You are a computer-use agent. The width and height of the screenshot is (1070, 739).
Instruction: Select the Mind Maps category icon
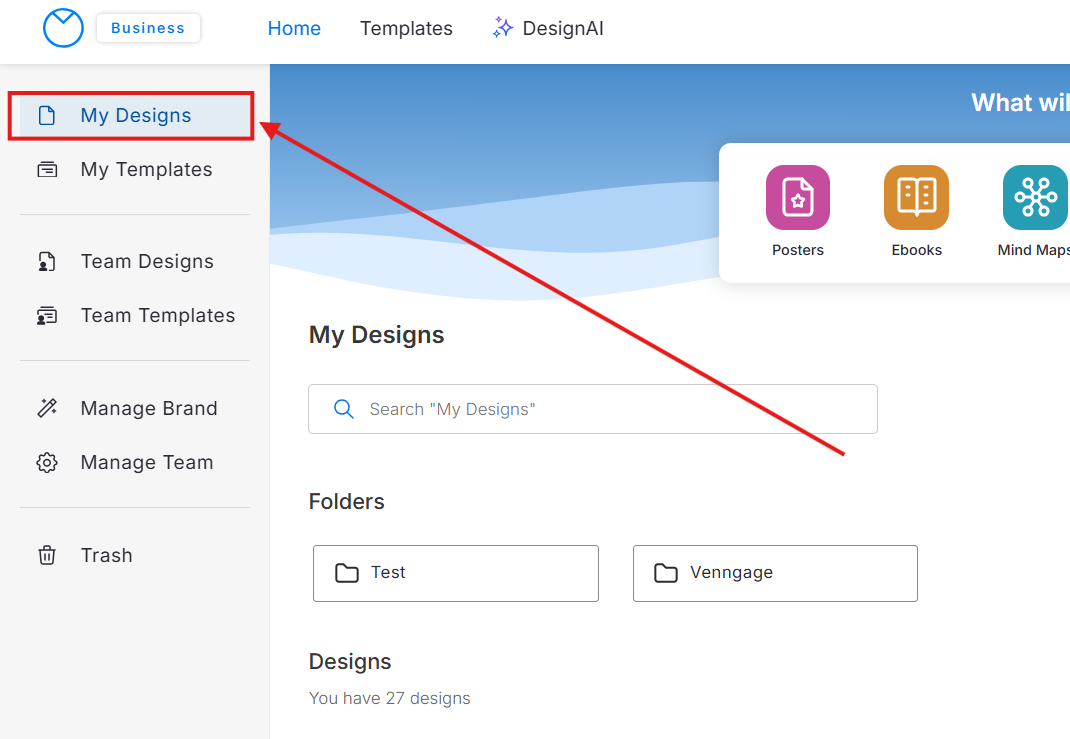pos(1034,198)
